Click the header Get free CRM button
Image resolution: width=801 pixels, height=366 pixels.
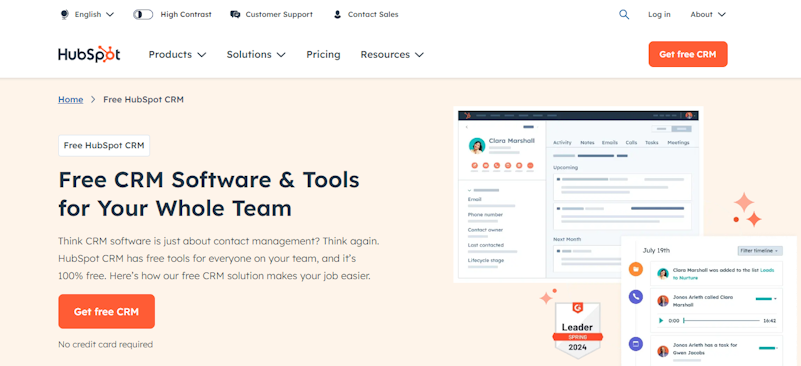pyautogui.click(x=688, y=54)
